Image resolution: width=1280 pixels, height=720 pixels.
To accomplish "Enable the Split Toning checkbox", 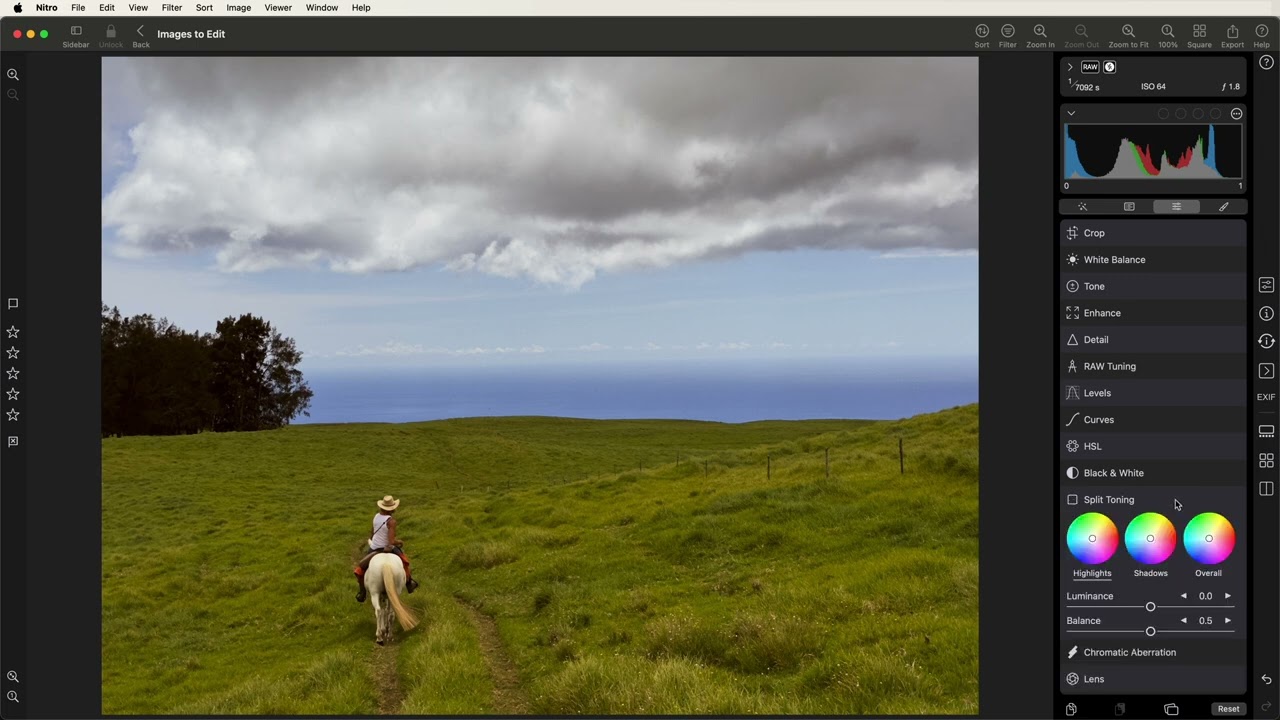I will (x=1072, y=500).
